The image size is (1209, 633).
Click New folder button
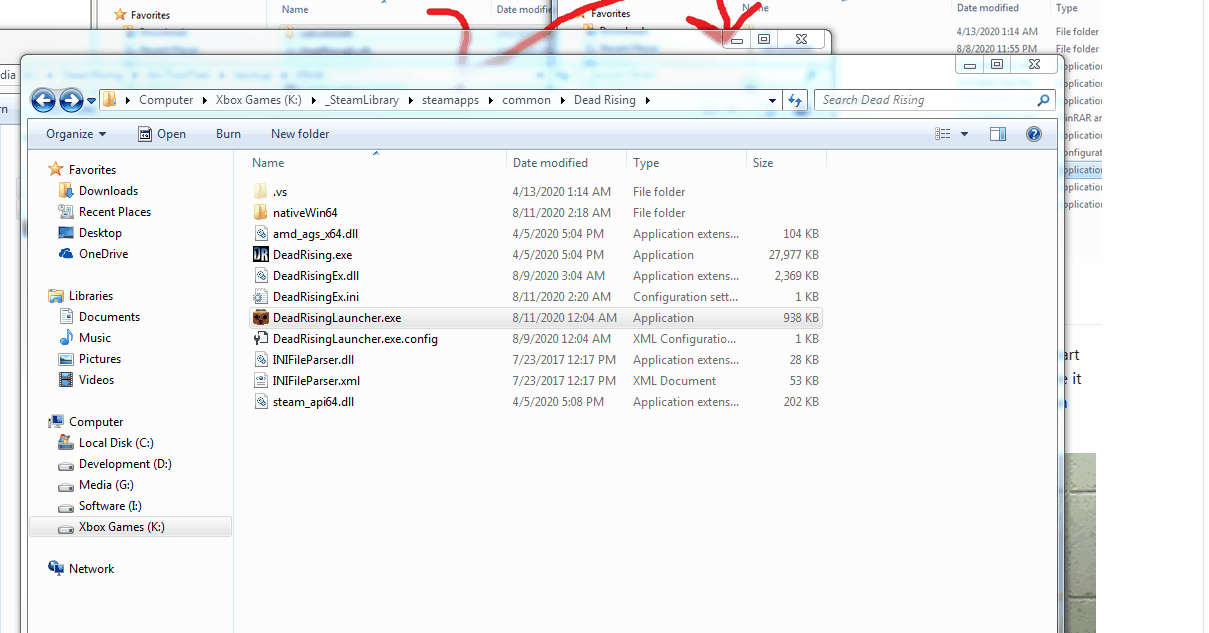point(300,134)
